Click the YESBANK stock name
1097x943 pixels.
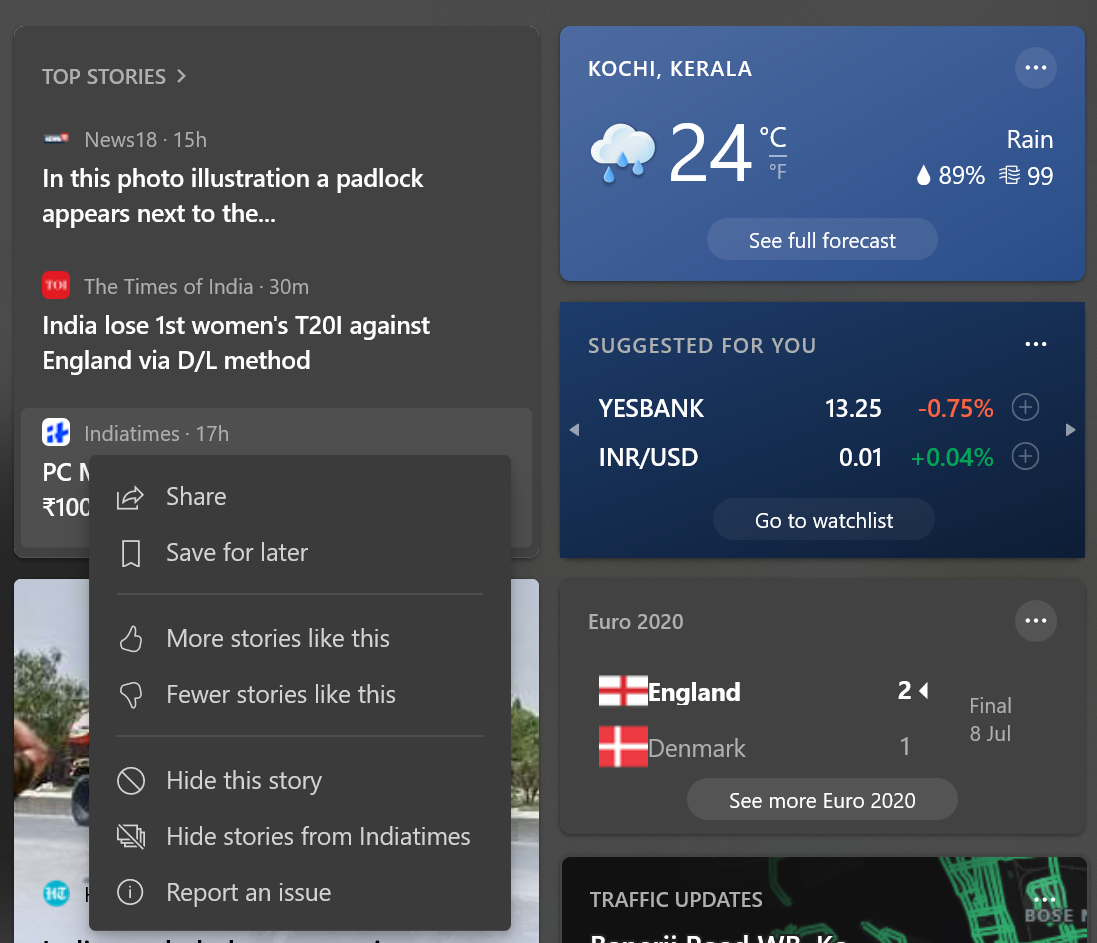[x=651, y=409]
